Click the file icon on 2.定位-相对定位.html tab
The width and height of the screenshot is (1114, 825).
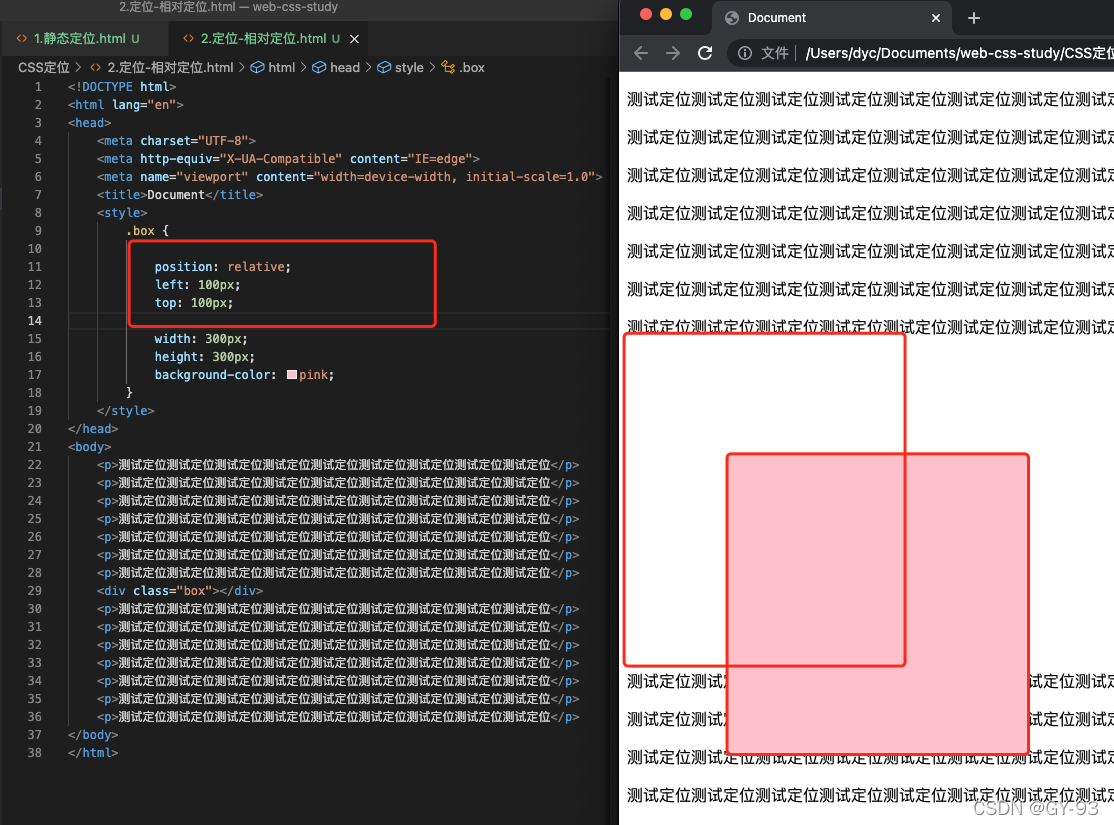pos(188,38)
